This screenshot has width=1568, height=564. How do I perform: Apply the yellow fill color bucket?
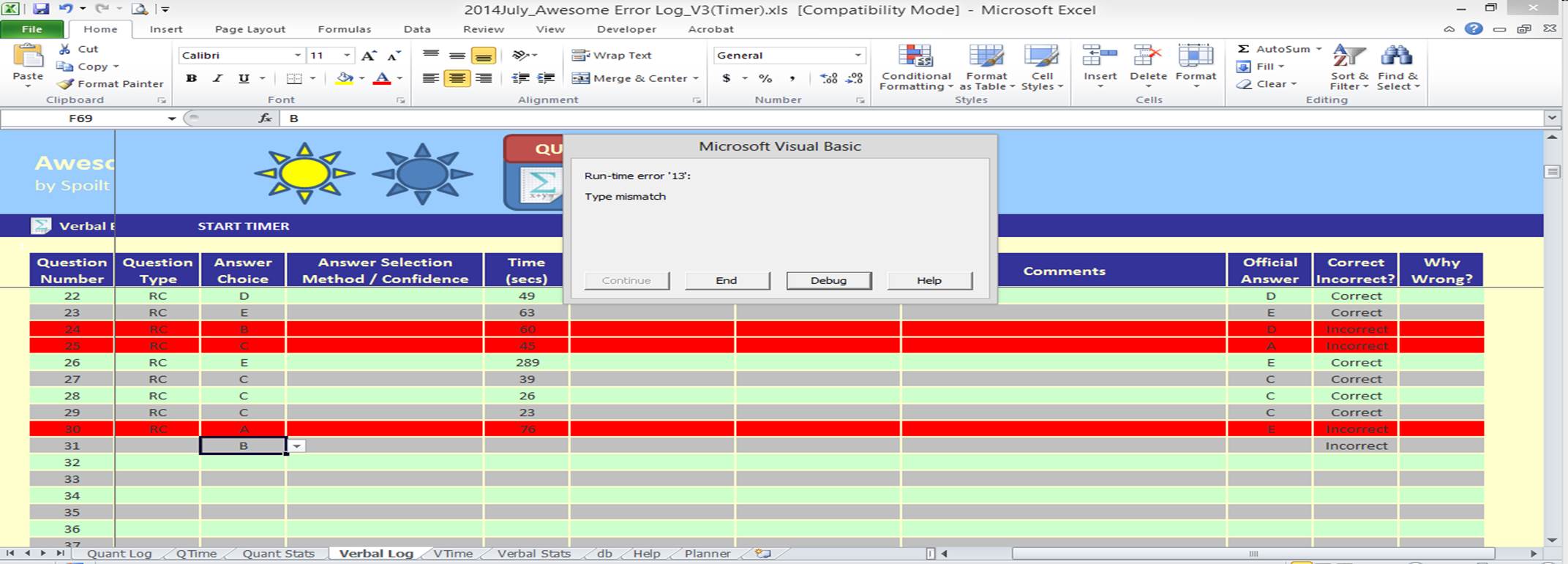pos(345,78)
